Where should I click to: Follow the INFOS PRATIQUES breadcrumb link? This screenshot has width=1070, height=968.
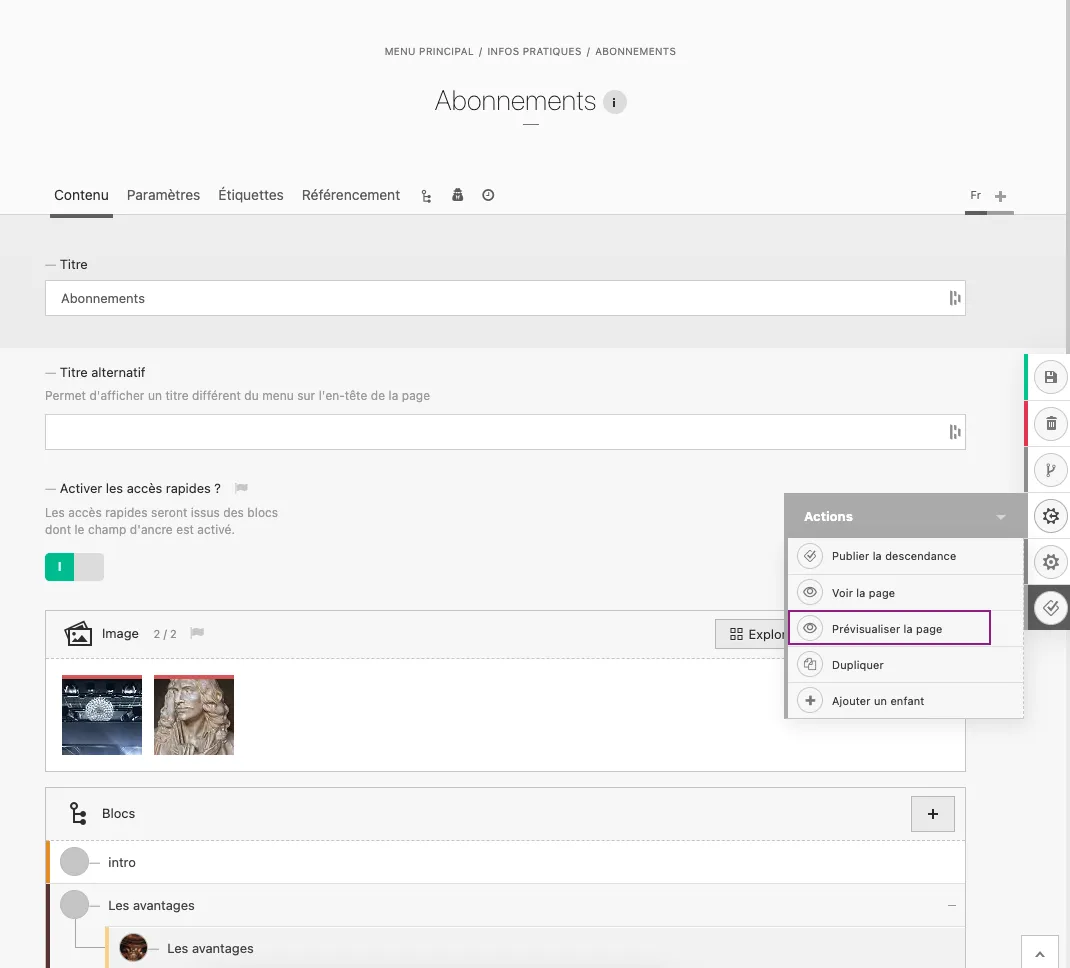[x=534, y=51]
